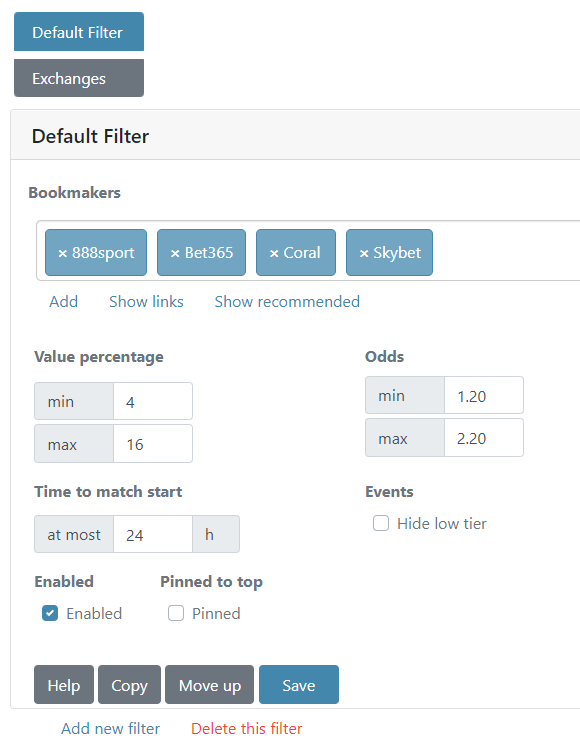
Task: Check the Pinned checkbox
Action: pyautogui.click(x=176, y=613)
